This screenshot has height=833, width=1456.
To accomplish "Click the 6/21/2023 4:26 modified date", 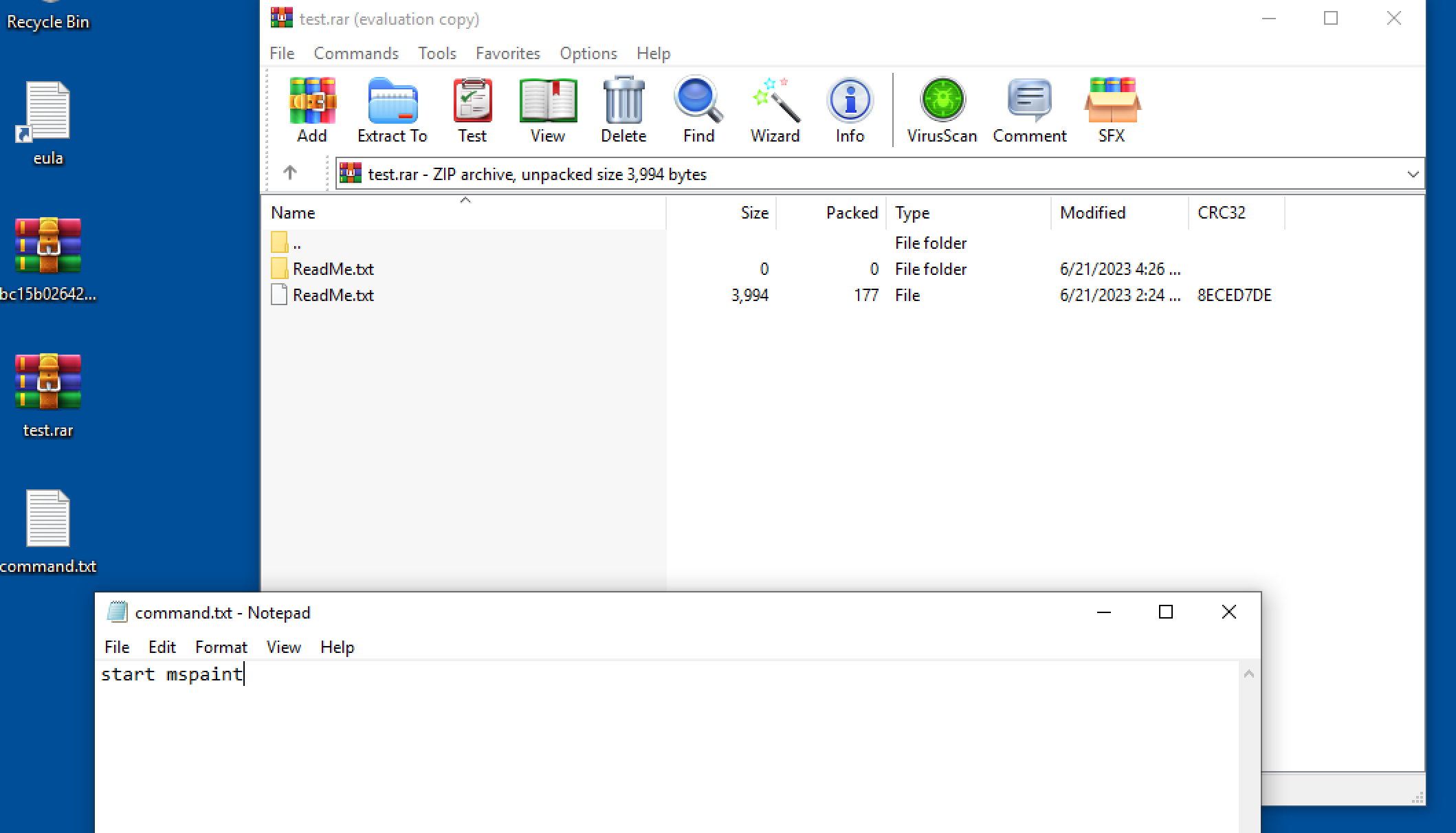I will pyautogui.click(x=1121, y=269).
